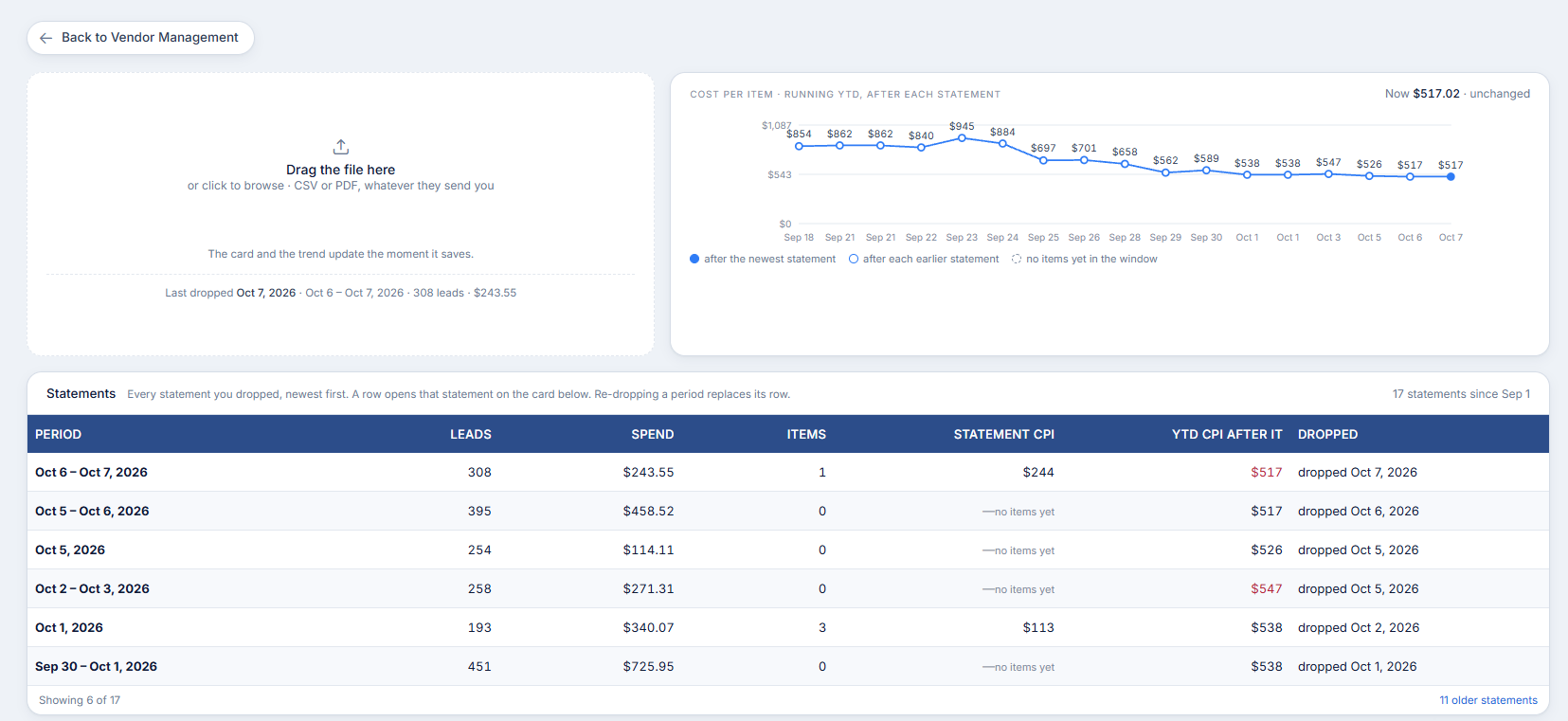Open the Oct 5 – Oct 6, 2026 statement row
The height and width of the screenshot is (721, 1568).
coord(788,511)
